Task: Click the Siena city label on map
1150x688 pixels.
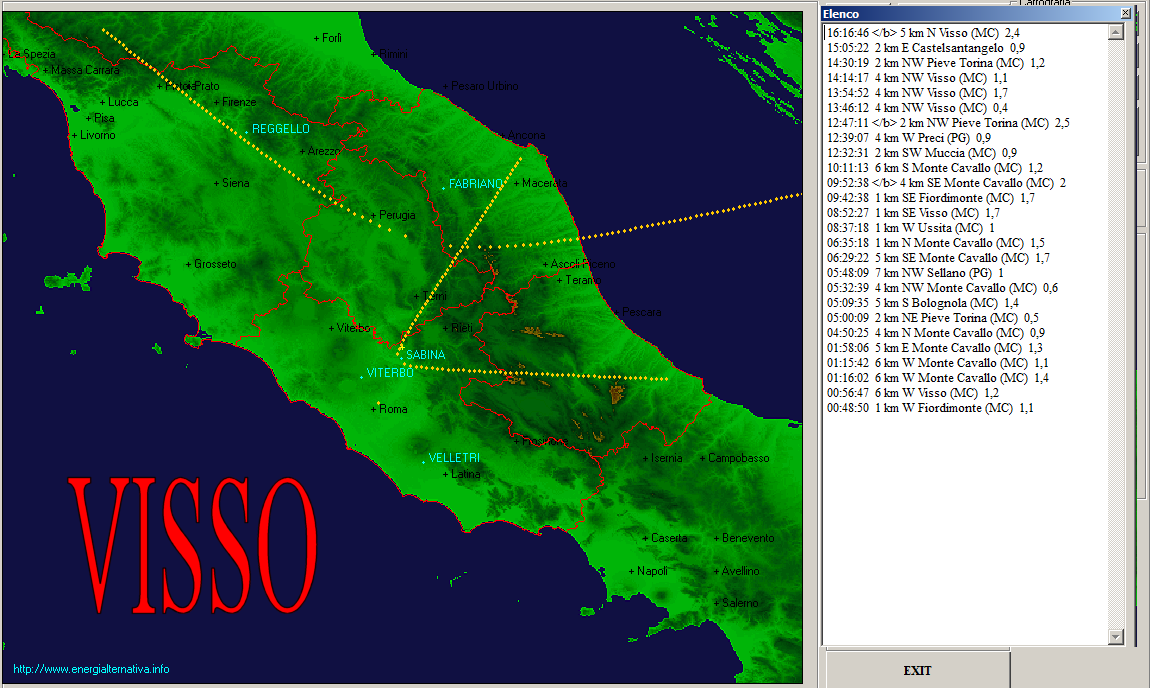Action: [235, 183]
